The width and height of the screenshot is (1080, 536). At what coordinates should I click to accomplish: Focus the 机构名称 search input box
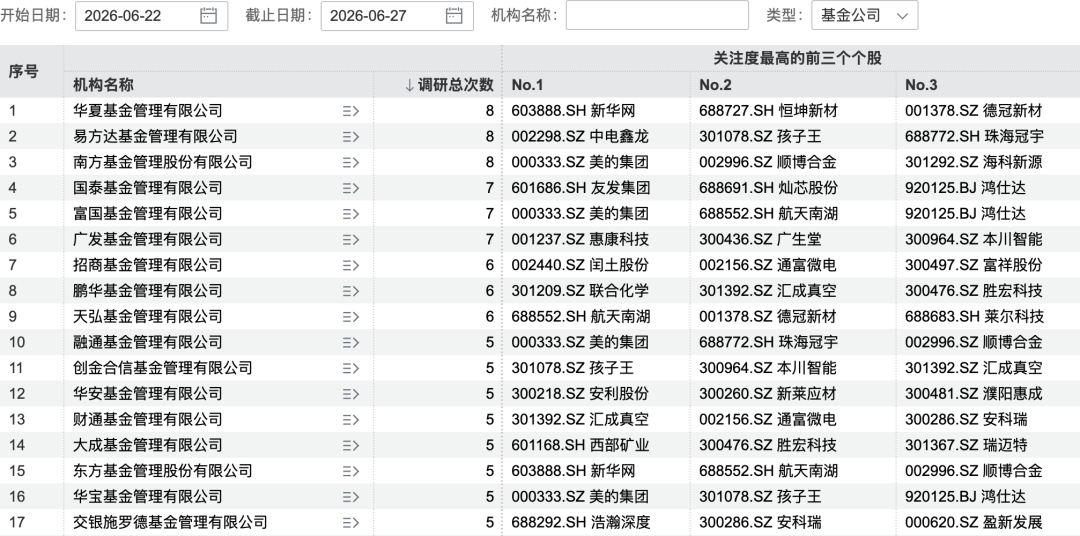(x=657, y=15)
